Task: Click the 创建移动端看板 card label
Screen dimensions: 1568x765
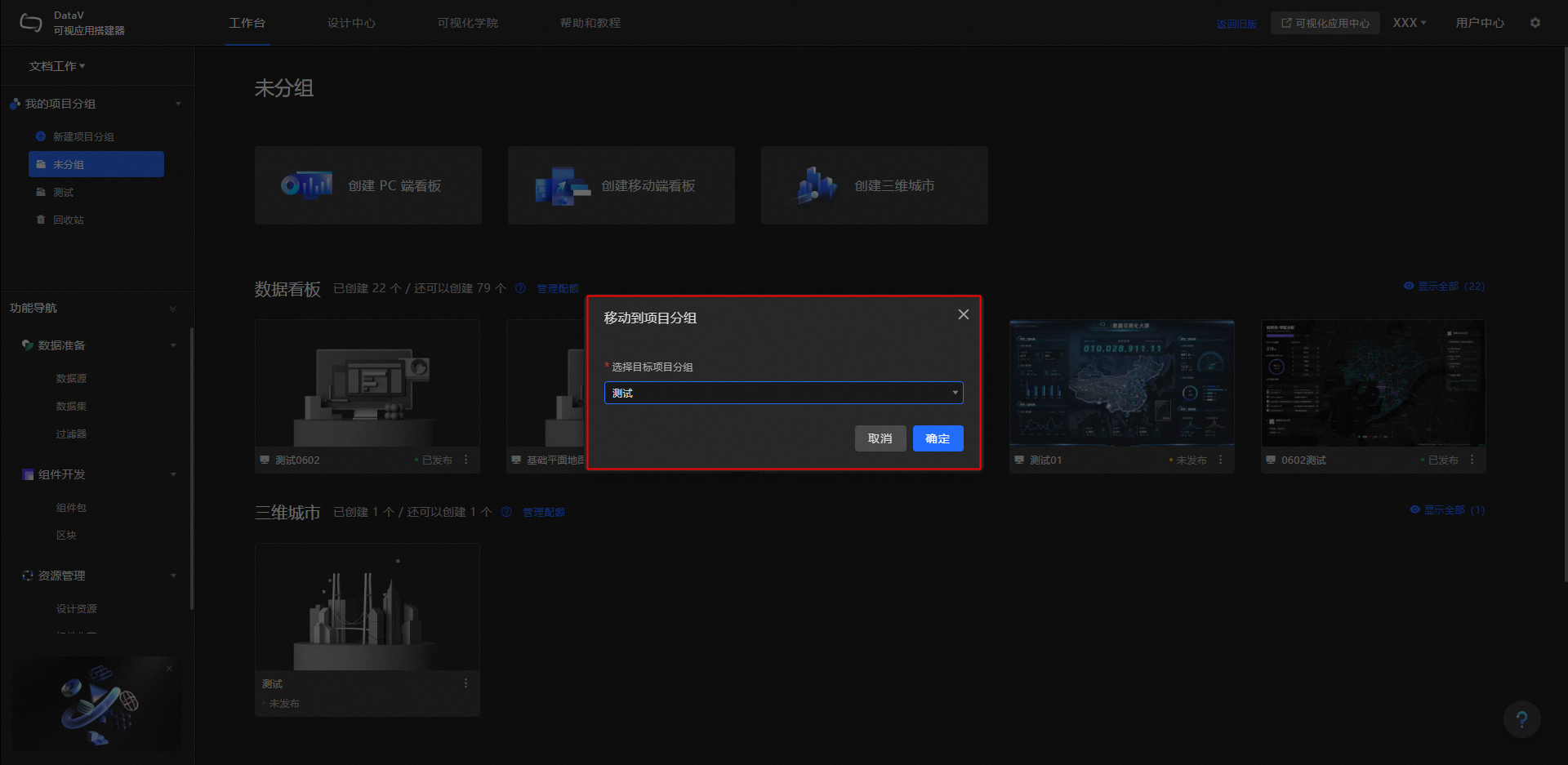Action: tap(648, 185)
